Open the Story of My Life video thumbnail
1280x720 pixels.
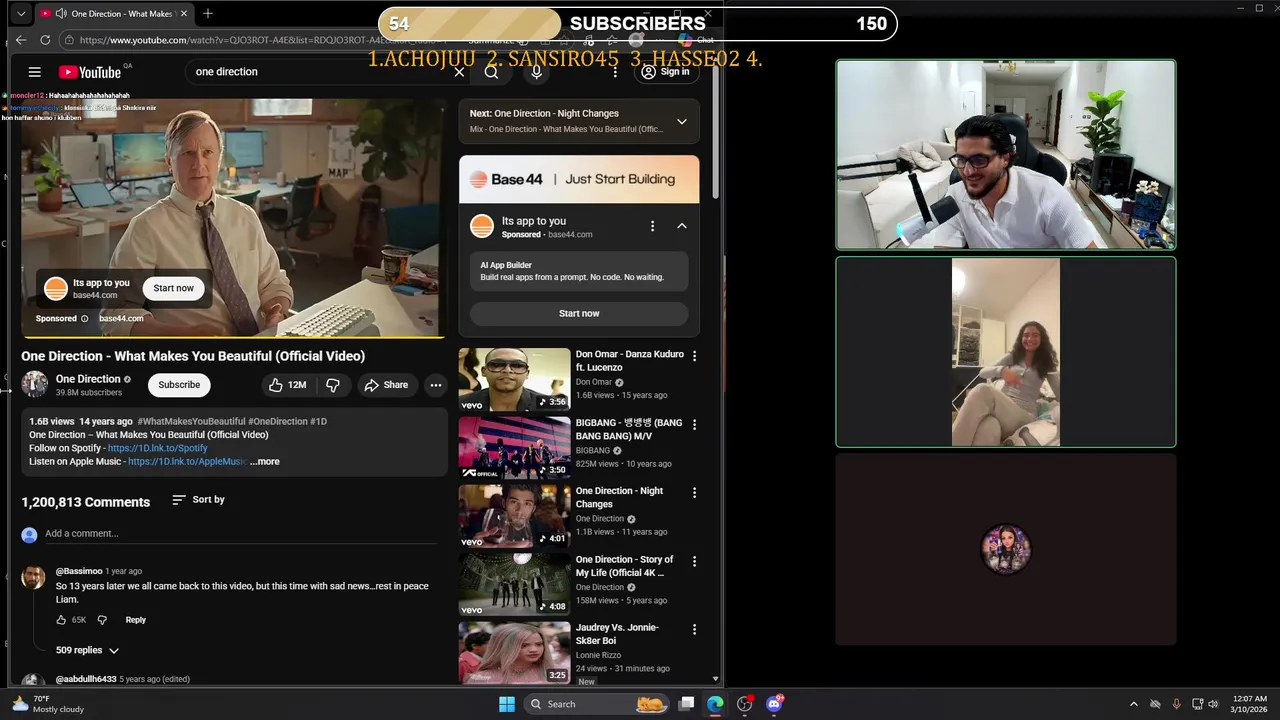514,584
